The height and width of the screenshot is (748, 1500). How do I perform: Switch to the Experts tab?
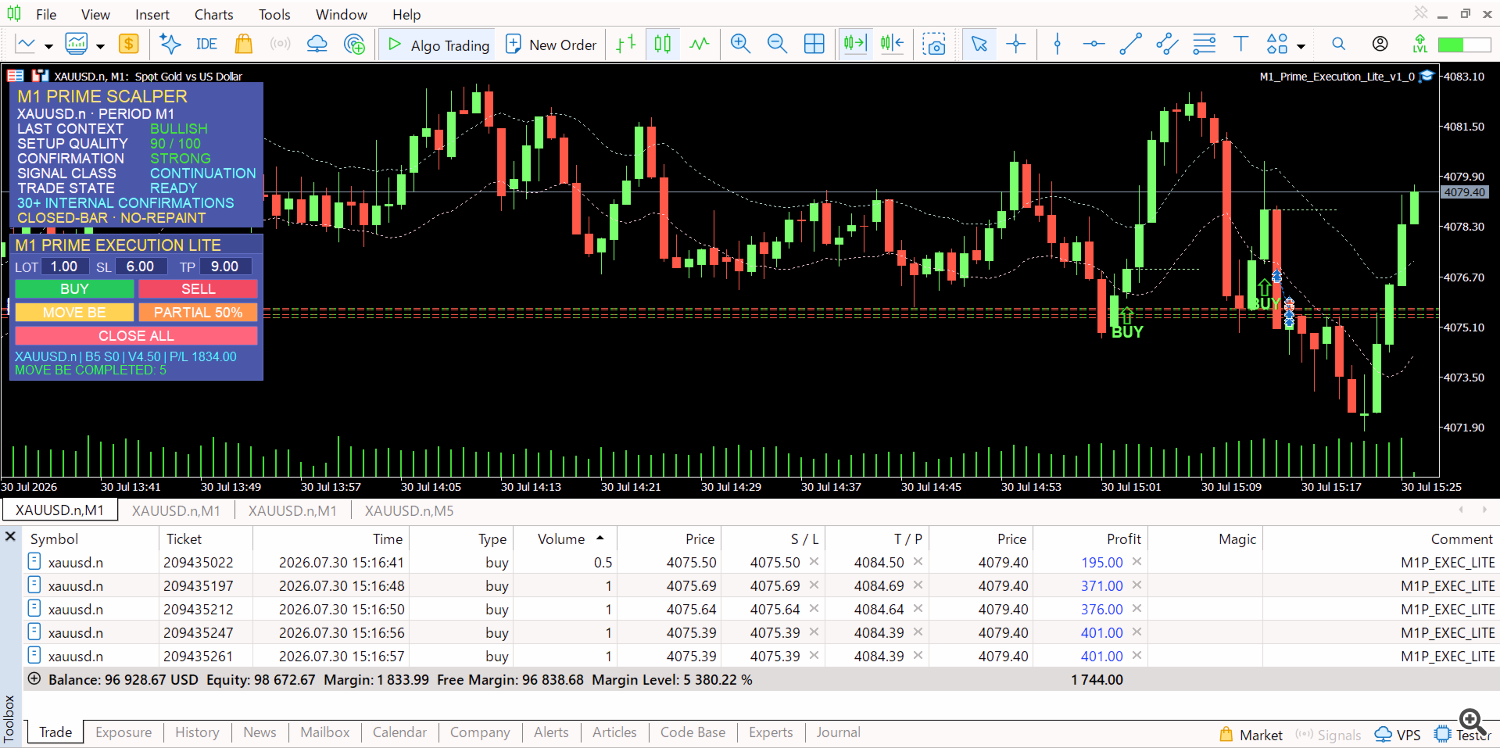[x=771, y=732]
